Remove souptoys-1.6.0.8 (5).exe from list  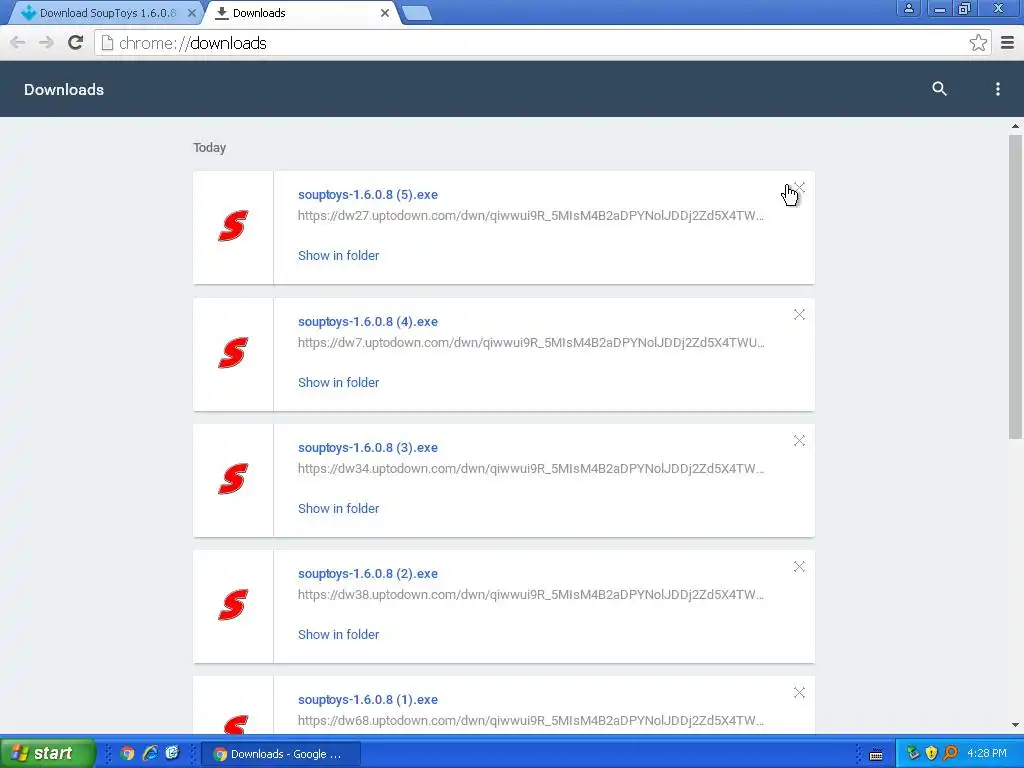tap(799, 188)
